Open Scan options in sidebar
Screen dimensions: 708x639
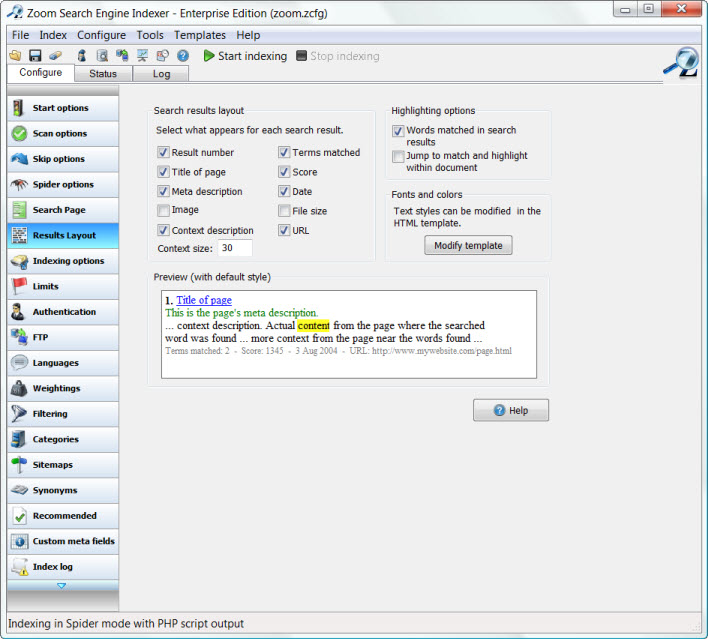(x=63, y=134)
